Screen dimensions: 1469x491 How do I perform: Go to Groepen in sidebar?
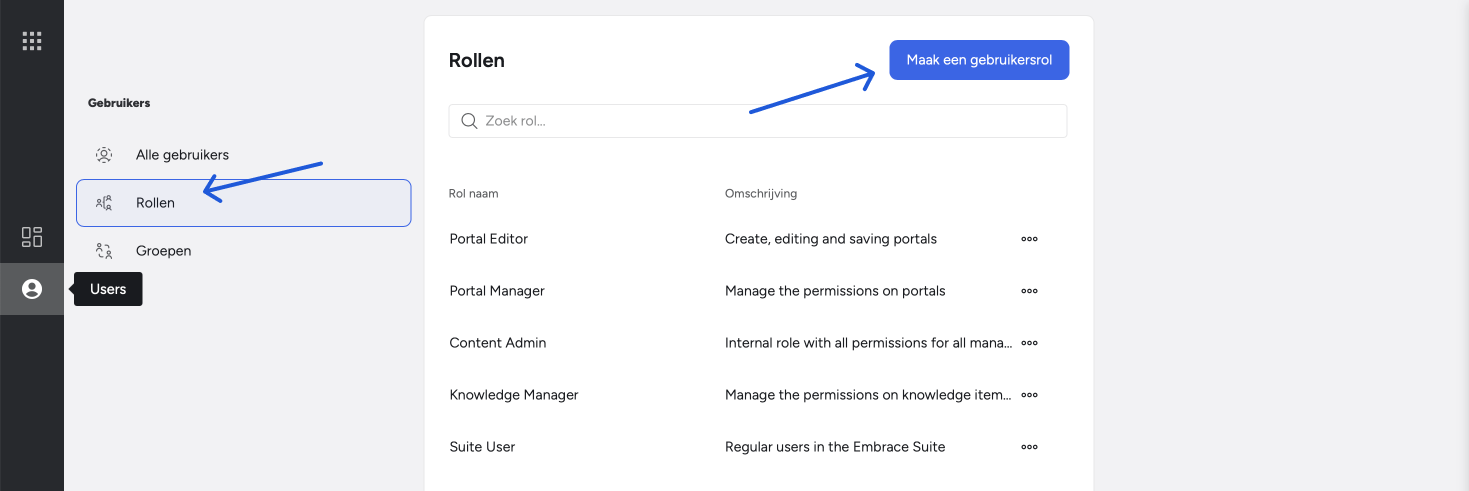[244, 251]
